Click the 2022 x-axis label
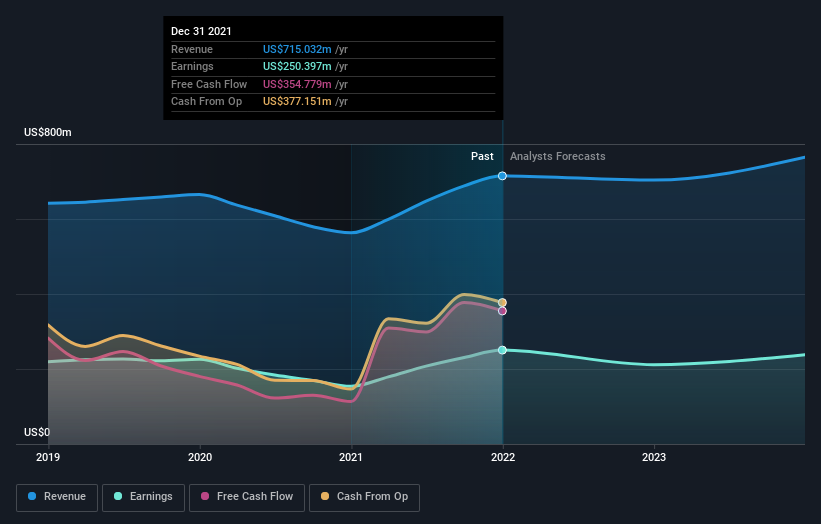This screenshot has width=821, height=524. pos(503,458)
